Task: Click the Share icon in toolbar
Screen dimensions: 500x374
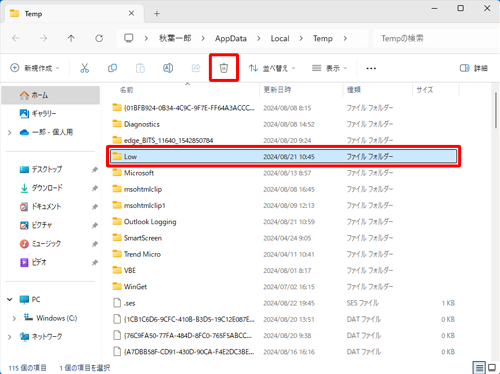Action: click(x=196, y=68)
